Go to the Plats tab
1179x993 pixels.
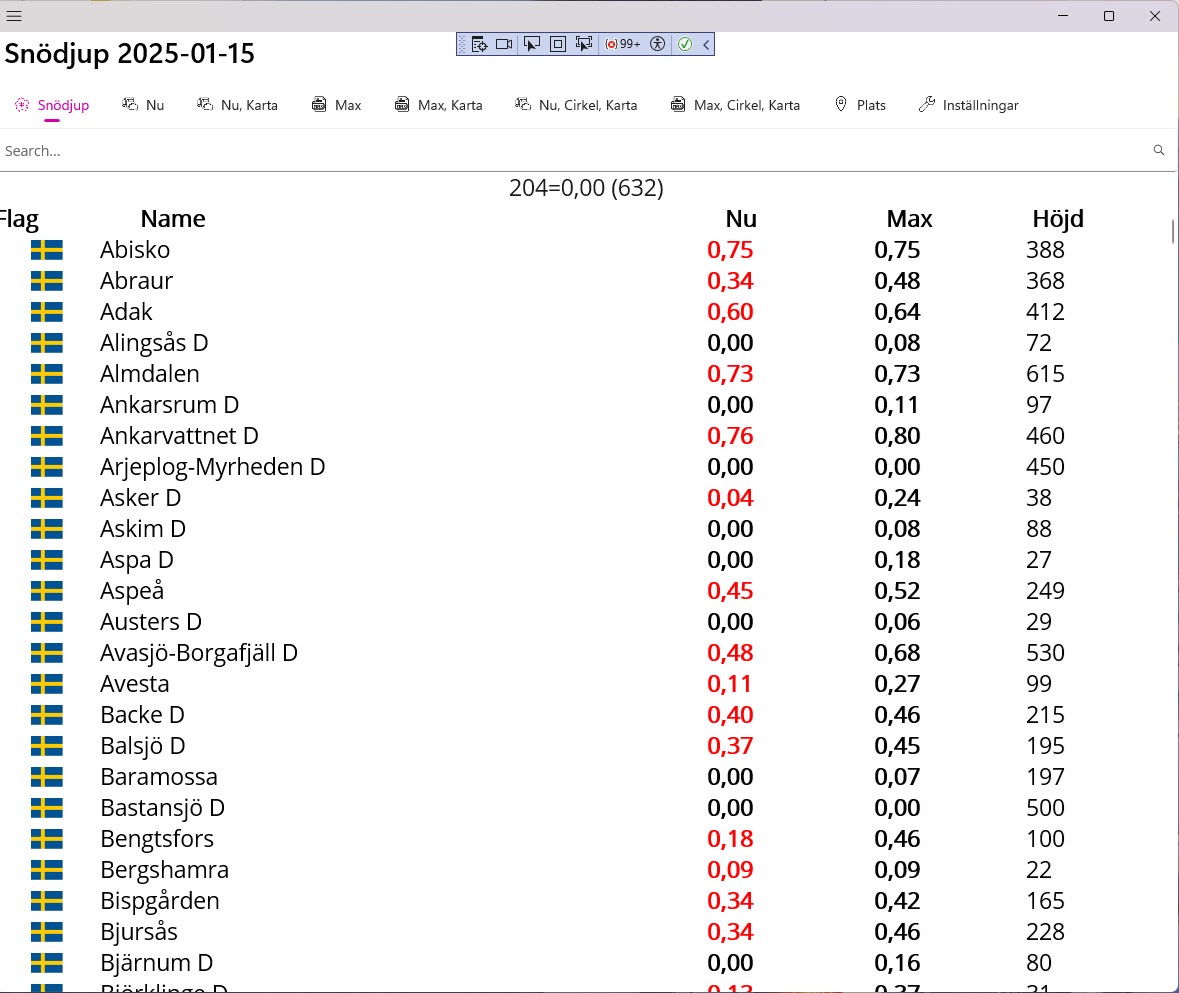(x=860, y=105)
